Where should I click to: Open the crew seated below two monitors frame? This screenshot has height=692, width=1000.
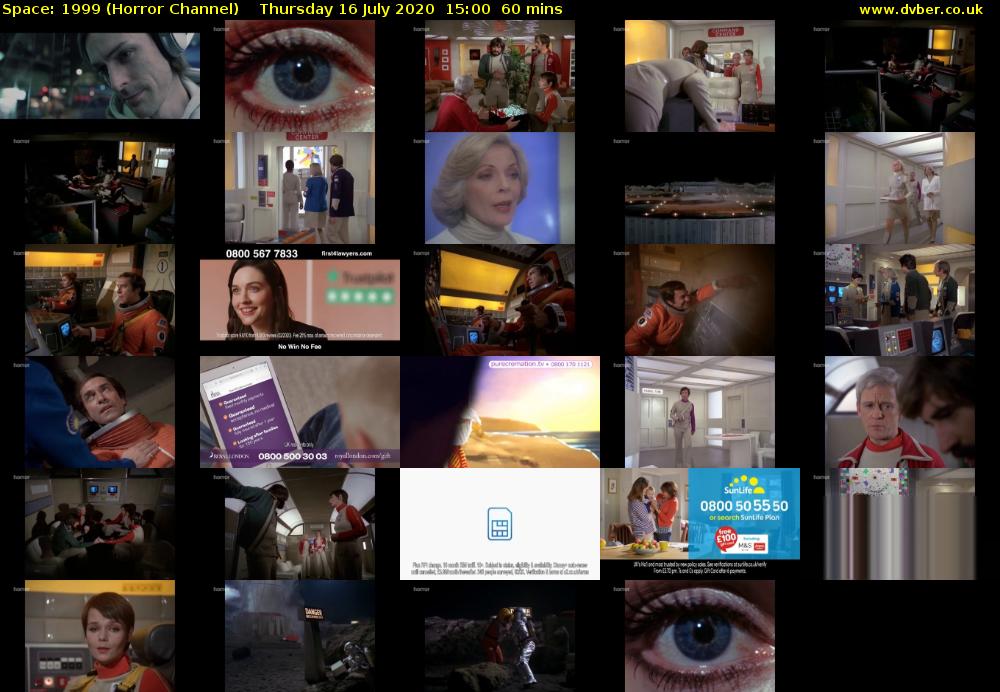[99, 524]
